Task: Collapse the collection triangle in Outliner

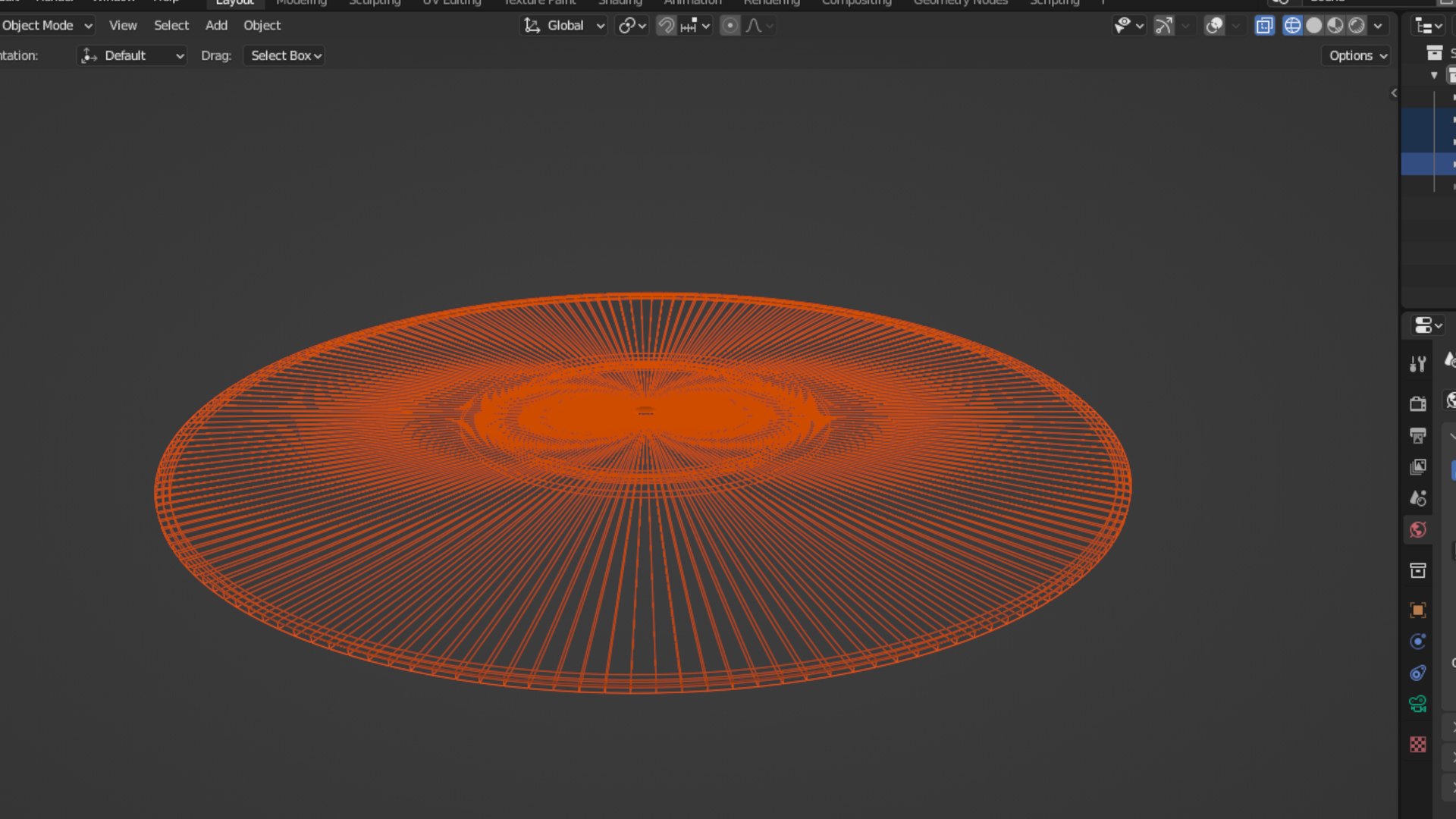Action: point(1434,75)
